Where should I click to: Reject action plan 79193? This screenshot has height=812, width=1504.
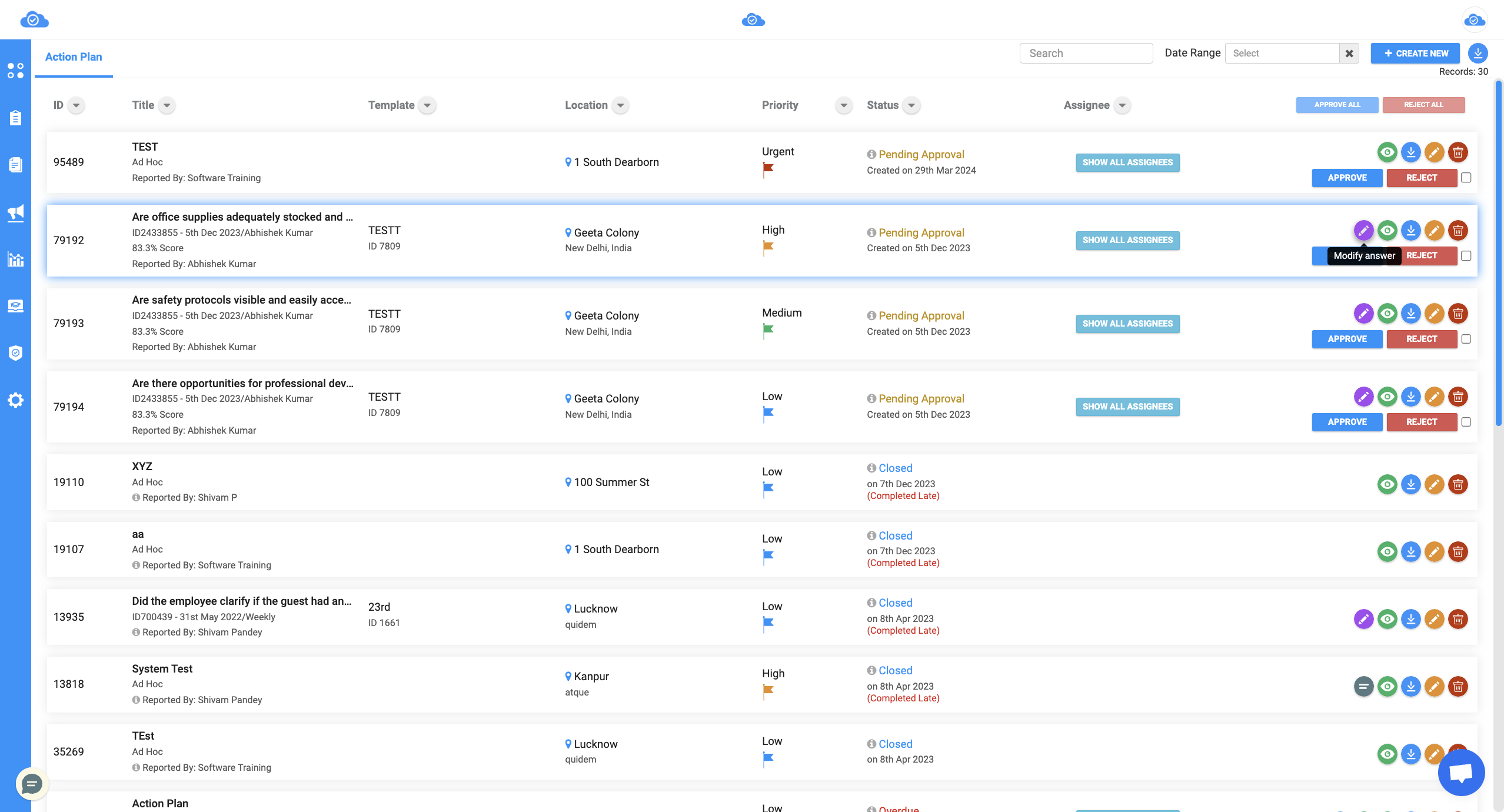[1422, 339]
